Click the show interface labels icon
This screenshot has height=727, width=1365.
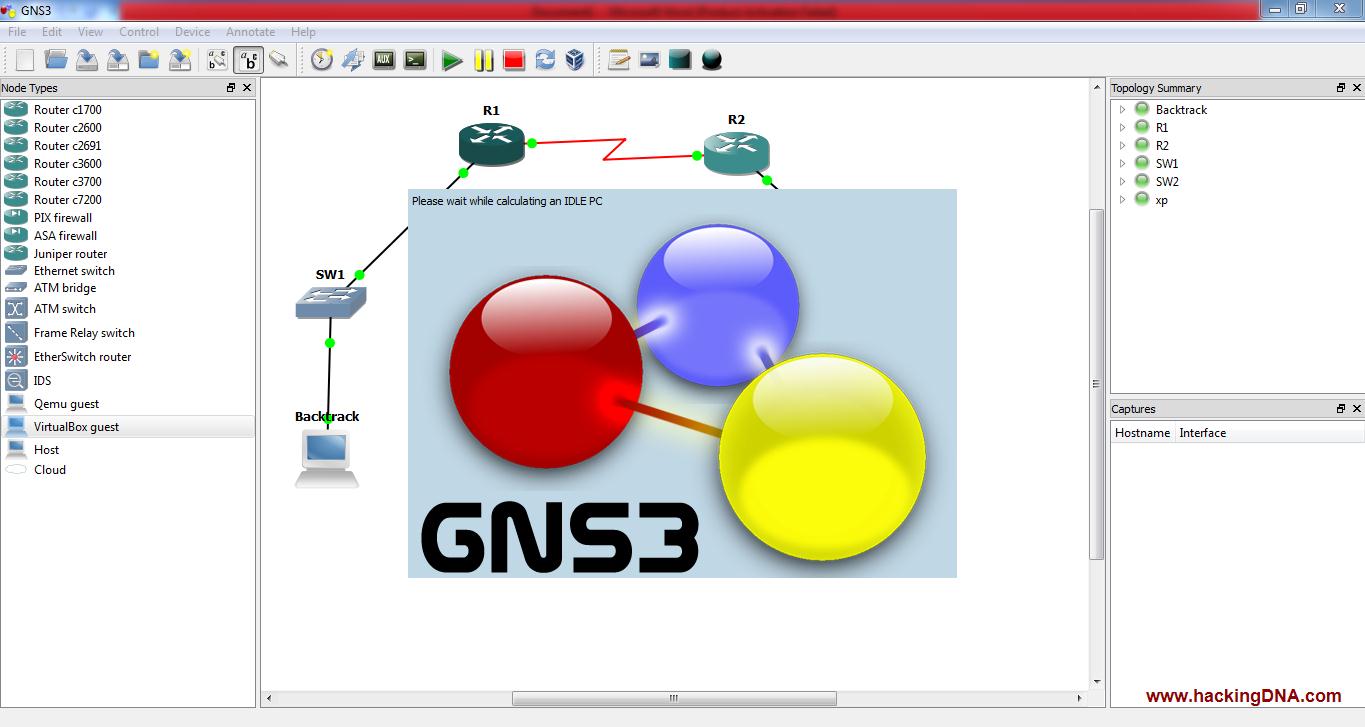217,60
